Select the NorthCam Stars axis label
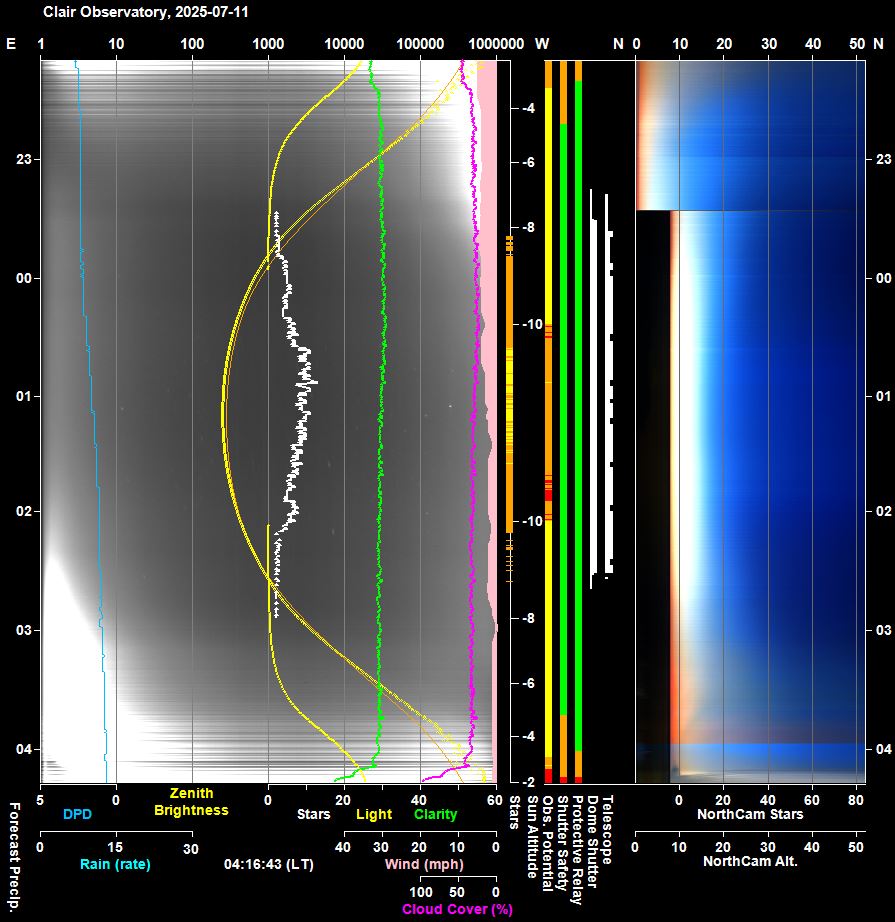The image size is (895, 922). (x=748, y=815)
